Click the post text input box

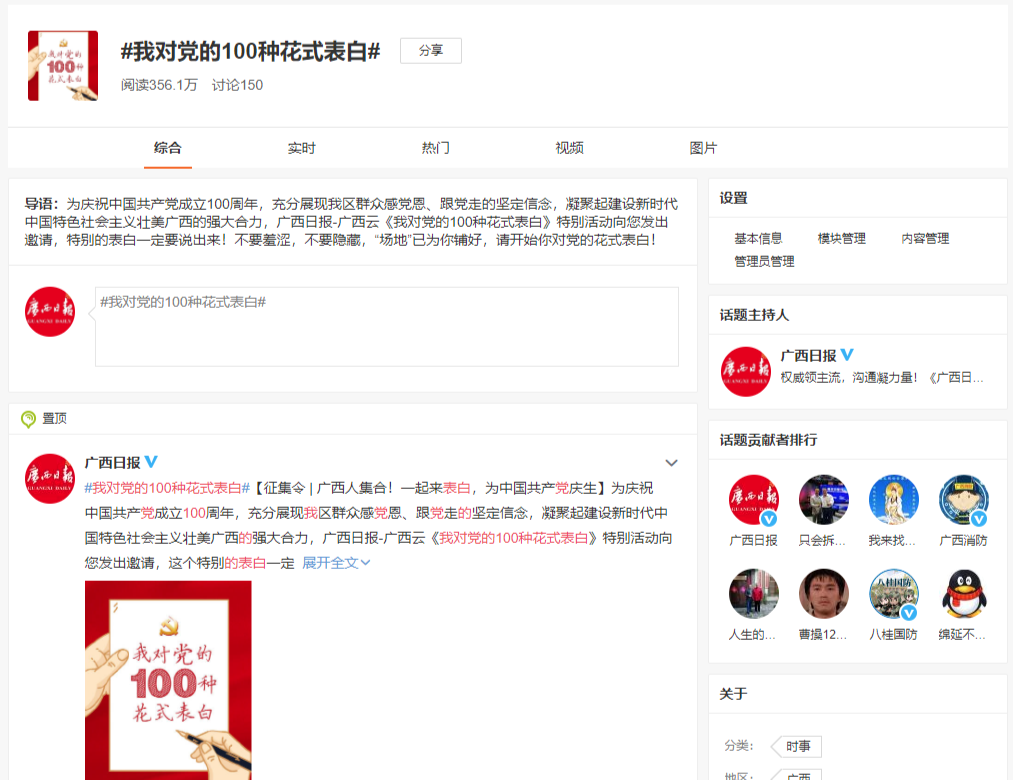click(x=387, y=327)
